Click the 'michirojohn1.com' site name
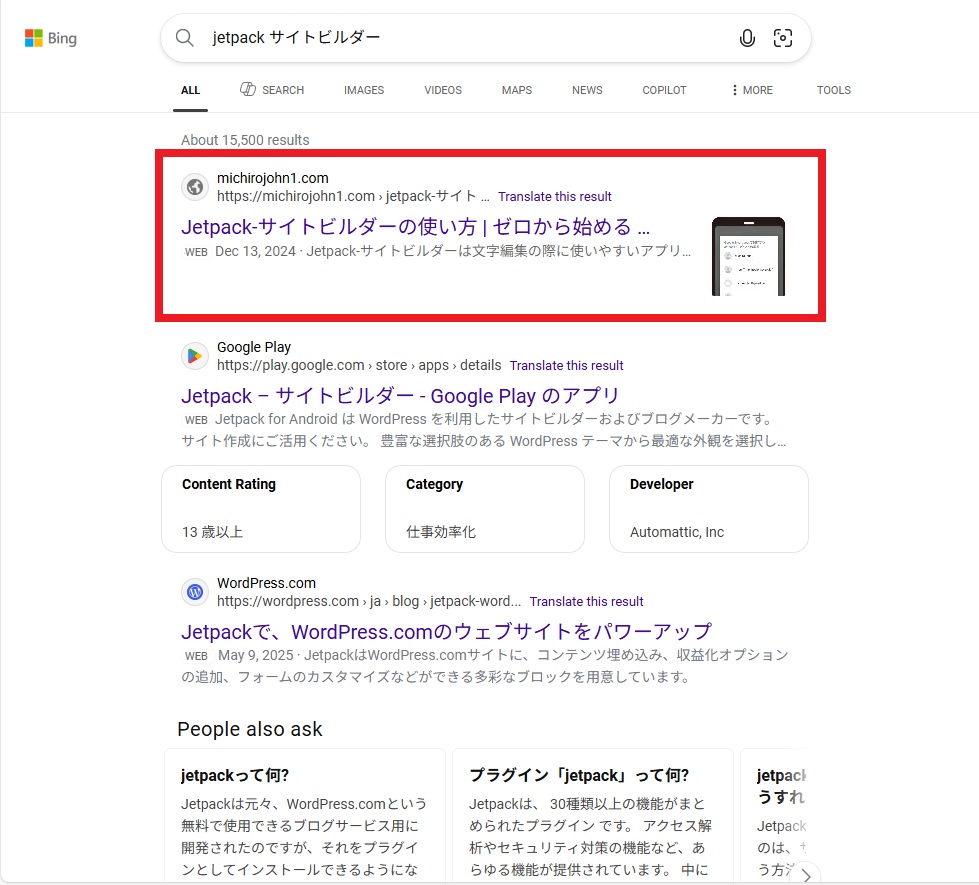The width and height of the screenshot is (979, 885). [273, 178]
